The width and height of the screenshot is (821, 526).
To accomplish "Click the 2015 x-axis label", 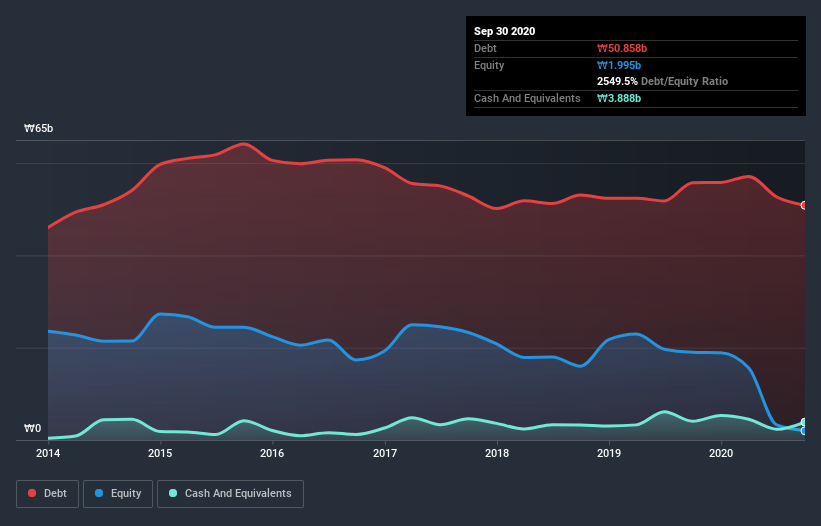I will click(160, 453).
